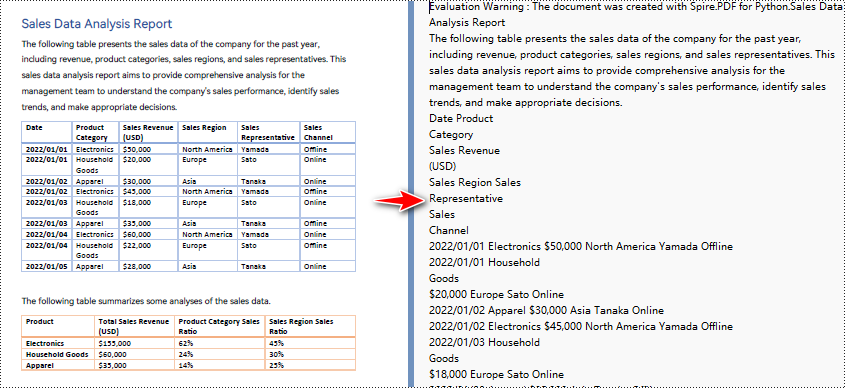The image size is (845, 388).
Task: Select the extracted line starting '2022/01/02 Electronics $45,000'
Action: pos(581,326)
